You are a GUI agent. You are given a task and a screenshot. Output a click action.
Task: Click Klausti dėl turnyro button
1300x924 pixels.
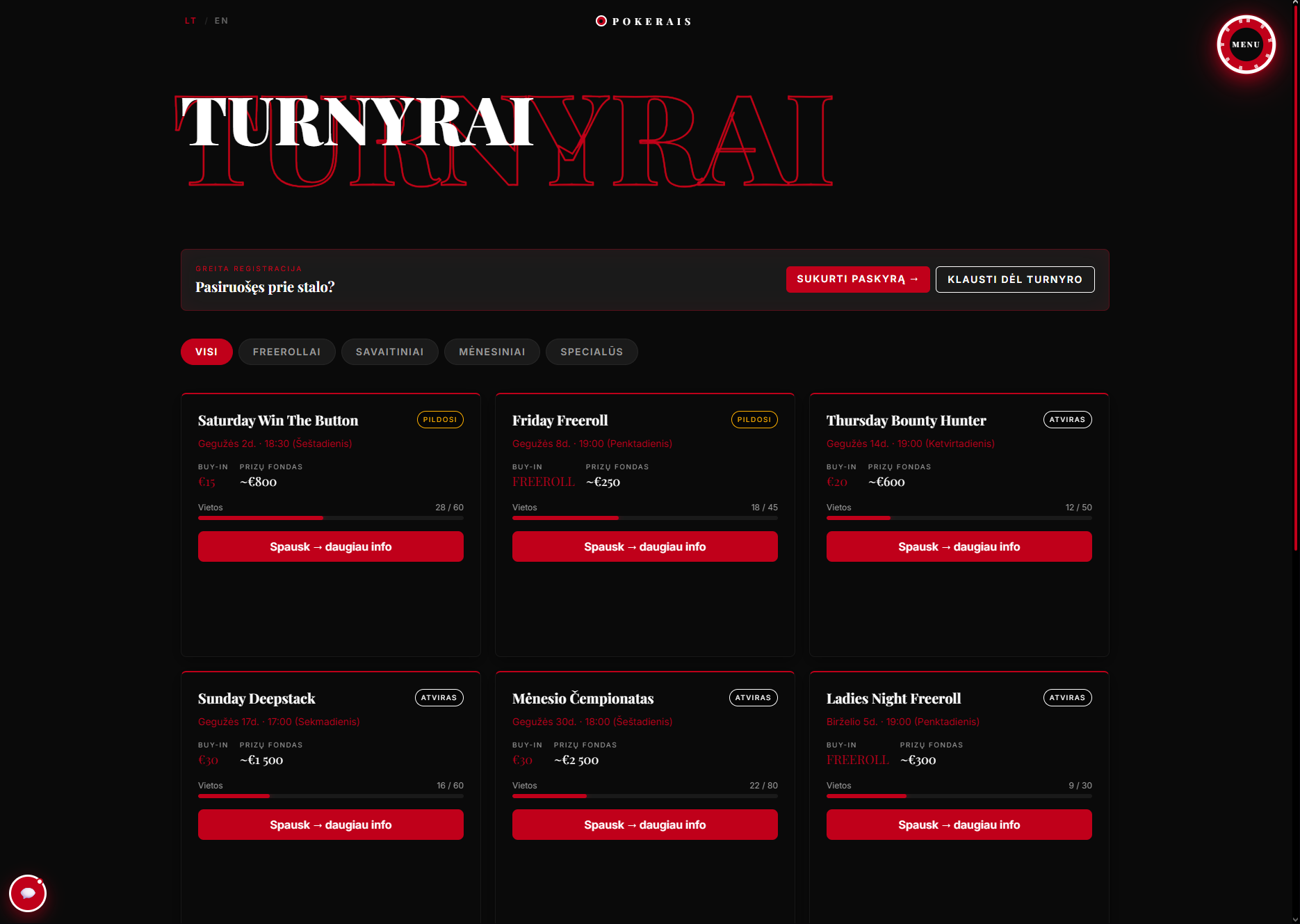tap(1015, 279)
